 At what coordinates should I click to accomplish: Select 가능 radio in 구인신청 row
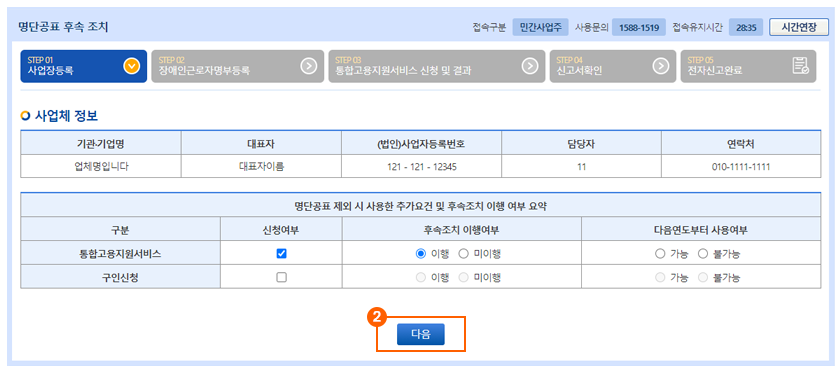tap(660, 277)
